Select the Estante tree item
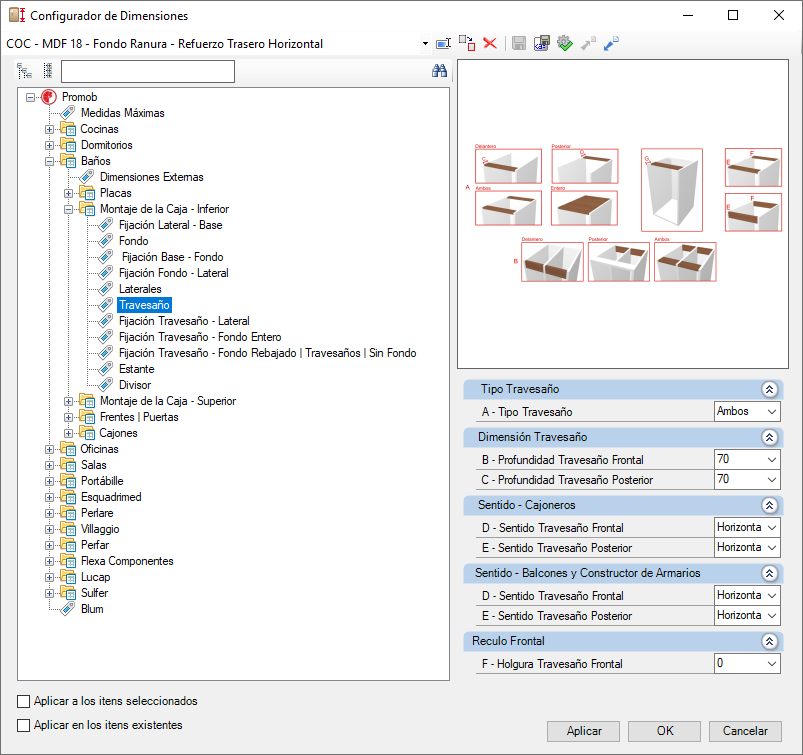Viewport: 803px width, 755px height. coord(136,369)
